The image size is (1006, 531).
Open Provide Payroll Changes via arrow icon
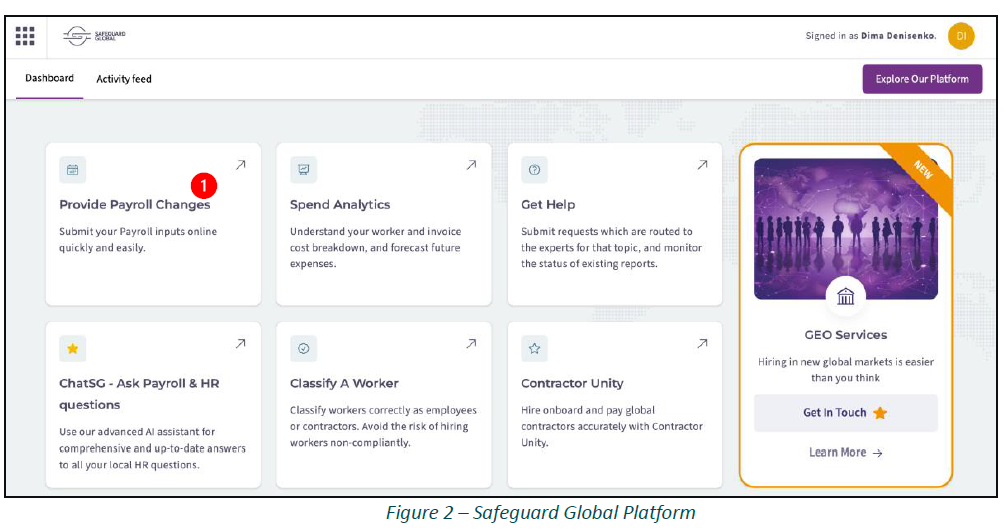[241, 165]
